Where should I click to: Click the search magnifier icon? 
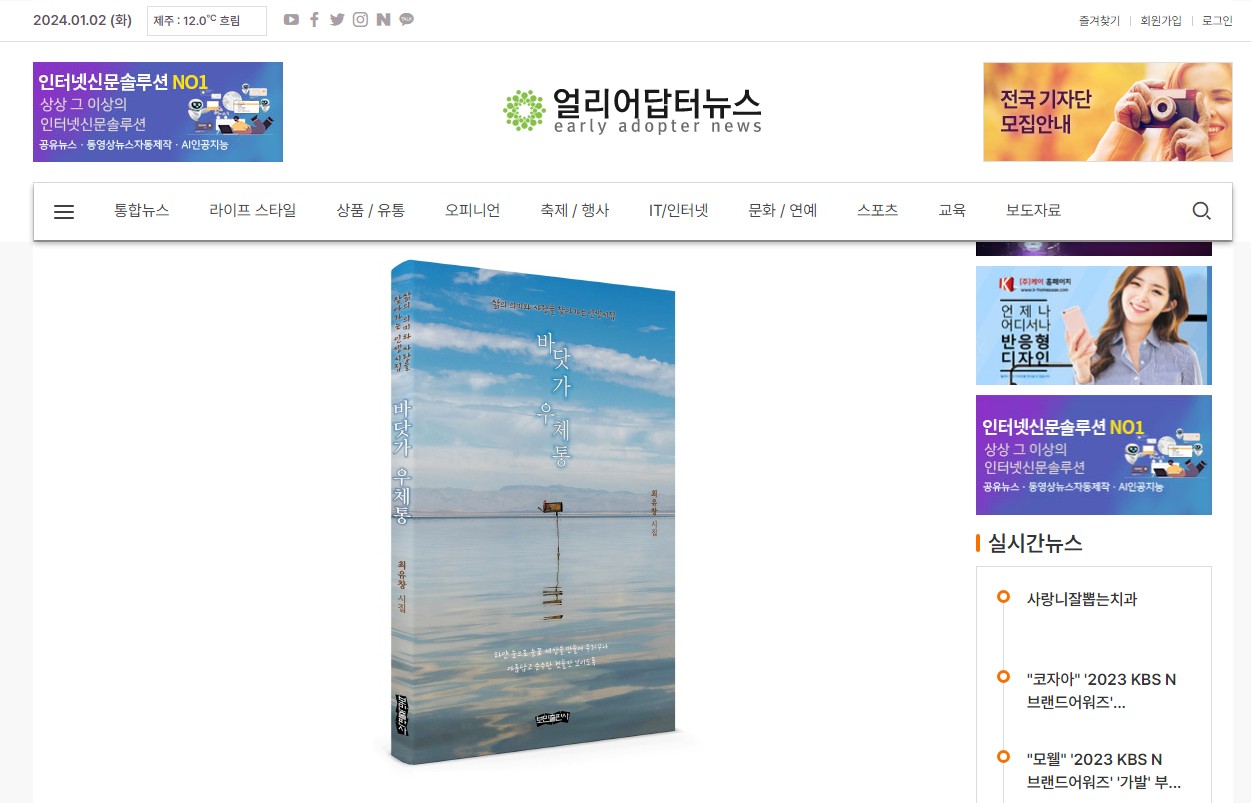pos(1201,211)
